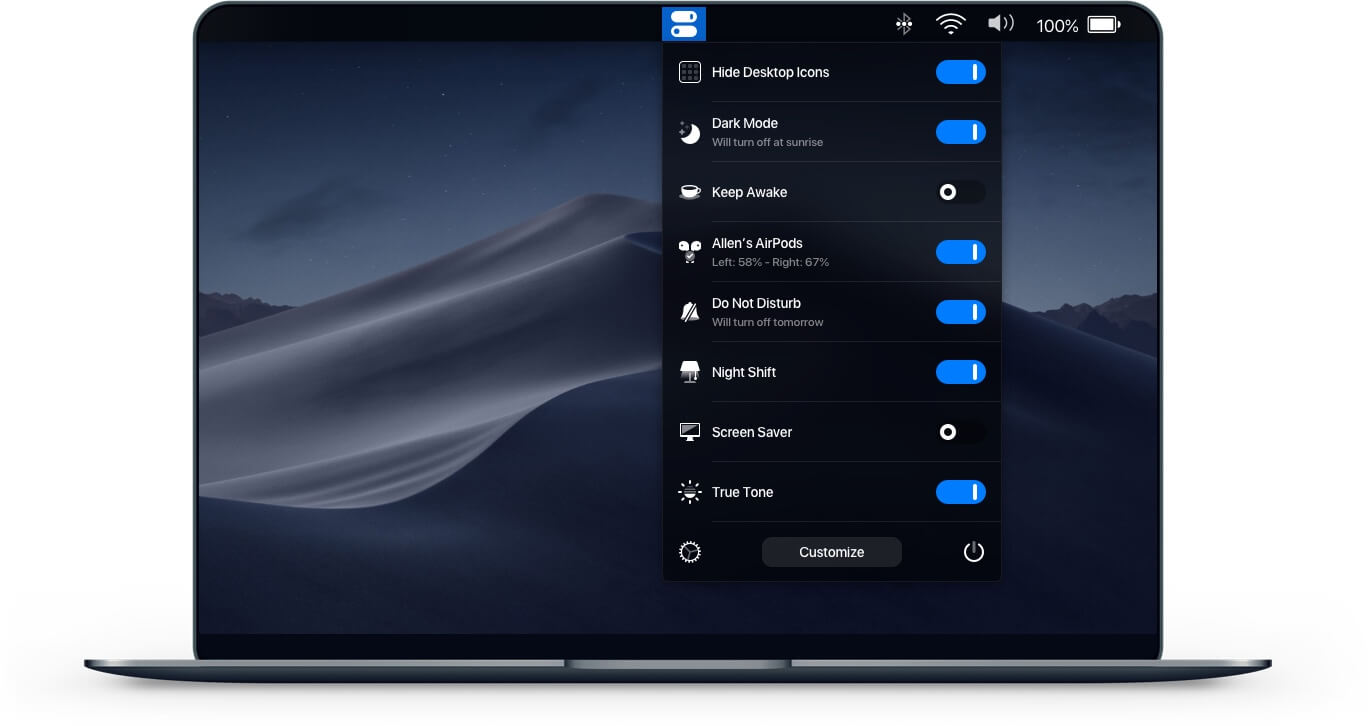Enable the Keep Awake switch
Screen dimensions: 1368x726
(x=960, y=192)
